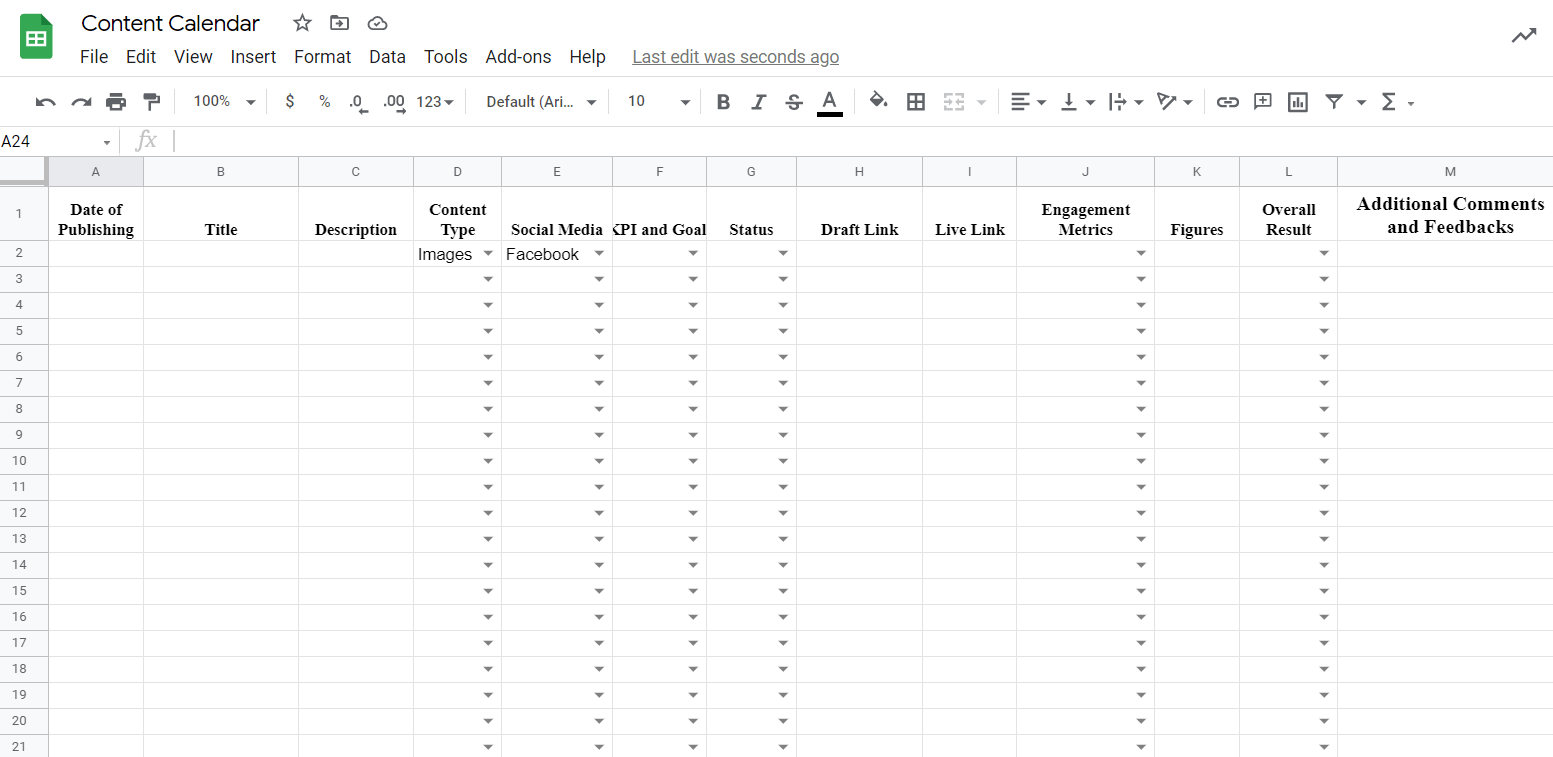Open the Add-ons menu
The image size is (1553, 757).
pos(518,57)
